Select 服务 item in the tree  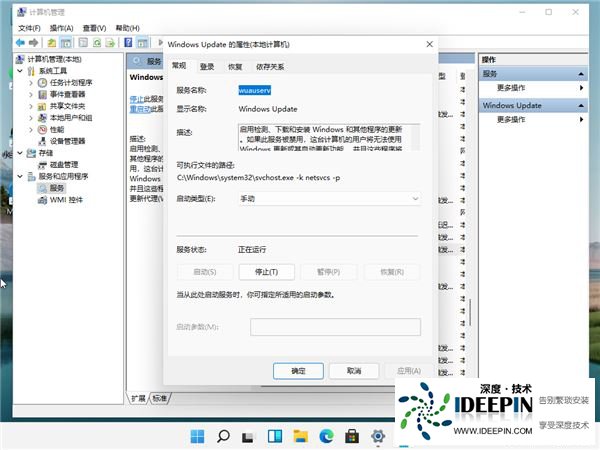click(57, 188)
